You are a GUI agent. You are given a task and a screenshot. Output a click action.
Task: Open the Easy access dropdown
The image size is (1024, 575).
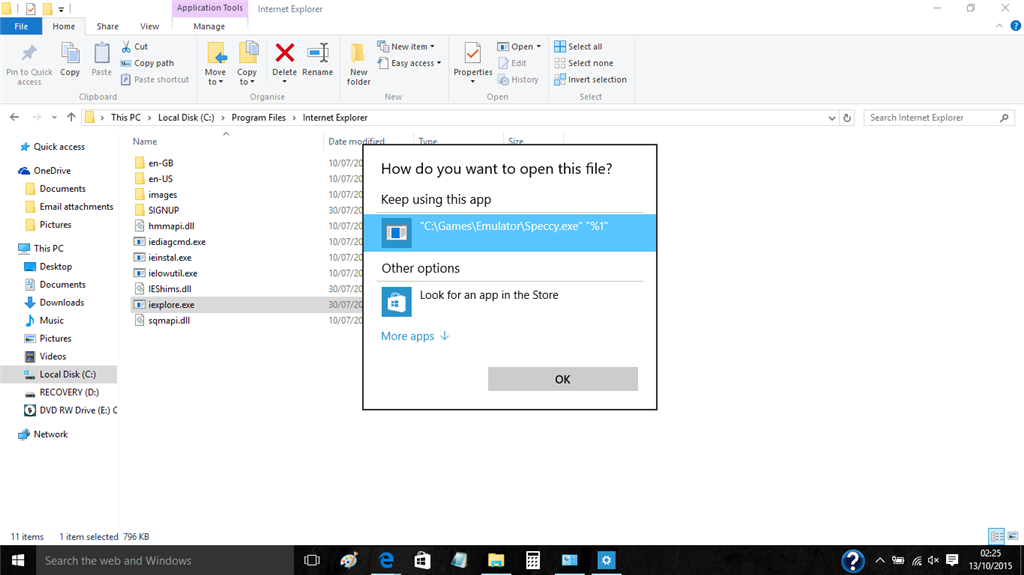pos(409,63)
